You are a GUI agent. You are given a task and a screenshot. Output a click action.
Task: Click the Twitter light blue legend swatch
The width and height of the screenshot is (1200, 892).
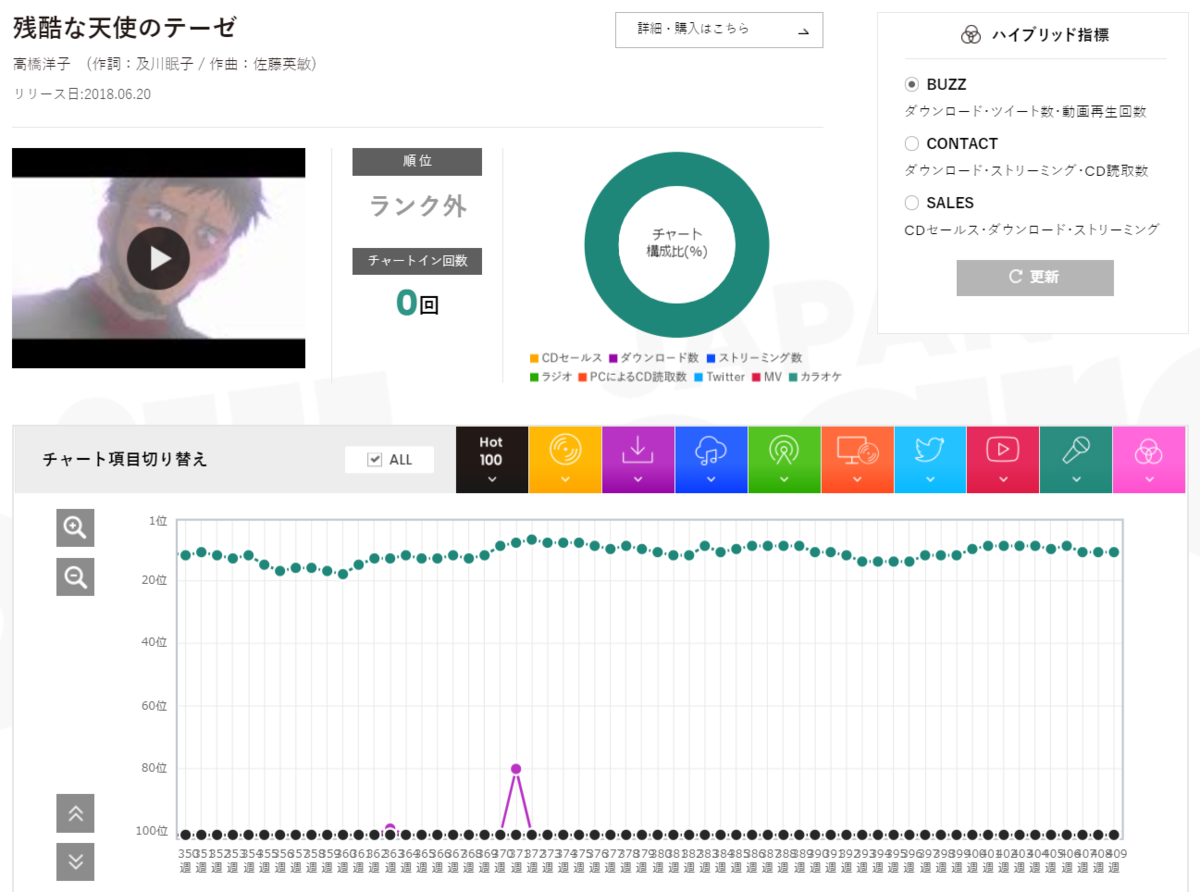point(699,377)
